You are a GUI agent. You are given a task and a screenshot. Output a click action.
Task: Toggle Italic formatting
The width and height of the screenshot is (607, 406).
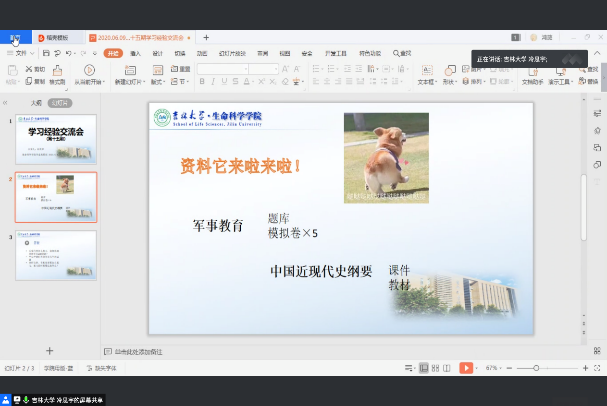[211, 82]
